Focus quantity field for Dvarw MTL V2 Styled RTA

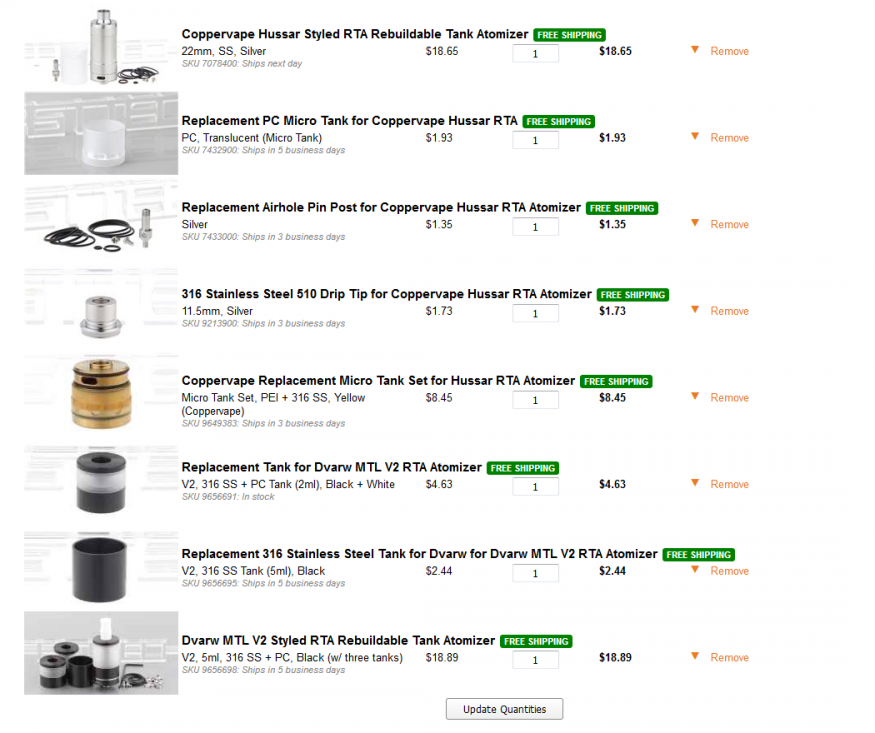[535, 660]
